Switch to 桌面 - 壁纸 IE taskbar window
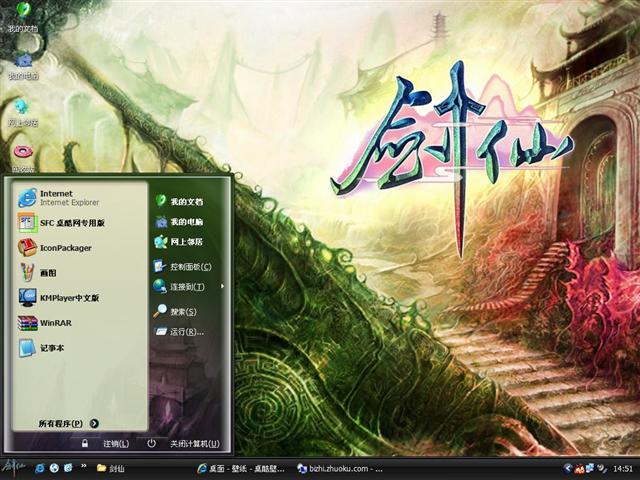640x480 pixels. coord(242,468)
